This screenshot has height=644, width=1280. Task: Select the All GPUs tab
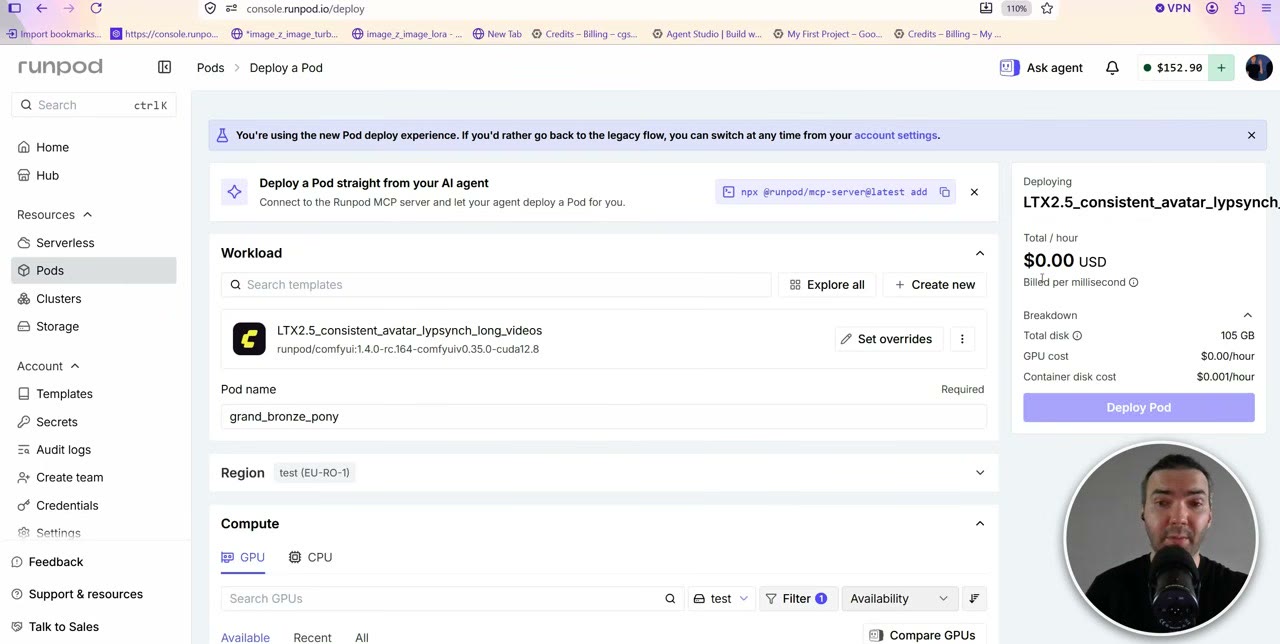(362, 637)
